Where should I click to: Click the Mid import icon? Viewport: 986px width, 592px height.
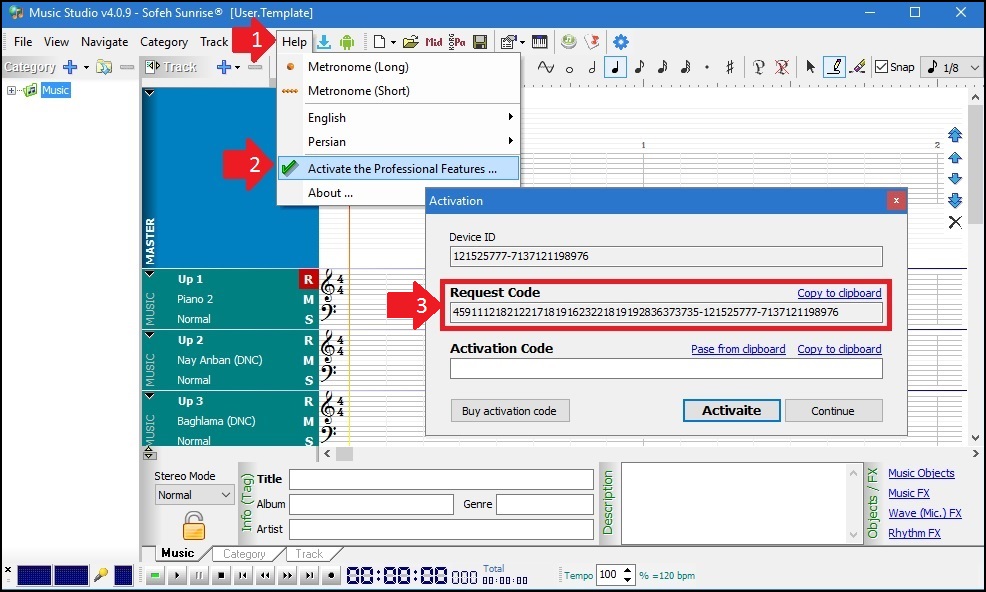click(434, 42)
